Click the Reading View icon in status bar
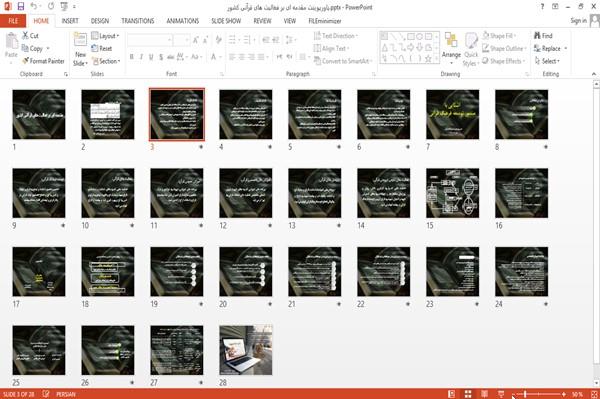 [x=484, y=394]
